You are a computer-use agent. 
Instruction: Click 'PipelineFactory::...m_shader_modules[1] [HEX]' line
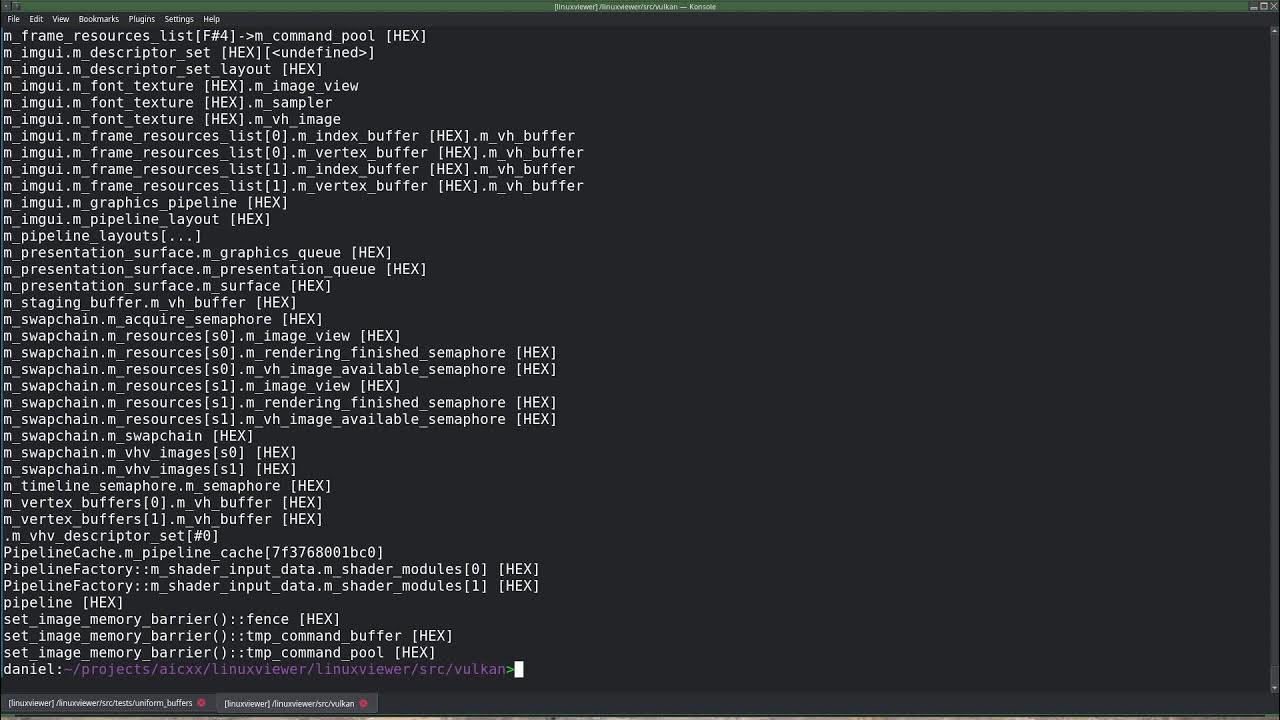click(271, 586)
